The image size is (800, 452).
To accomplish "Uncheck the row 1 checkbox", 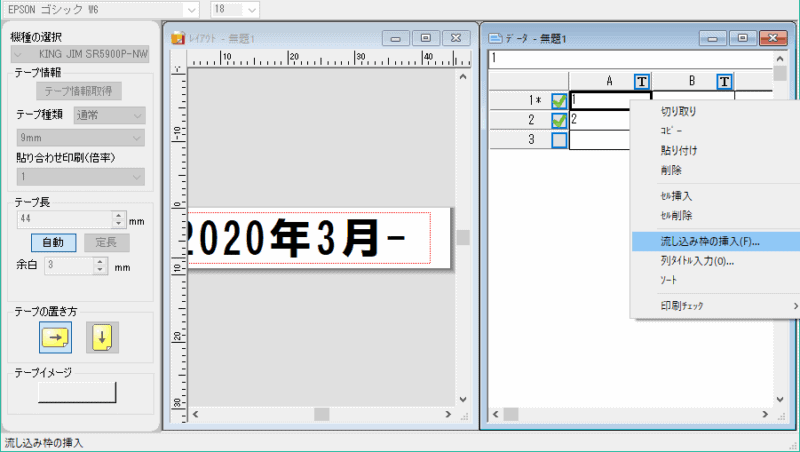I will 559,100.
